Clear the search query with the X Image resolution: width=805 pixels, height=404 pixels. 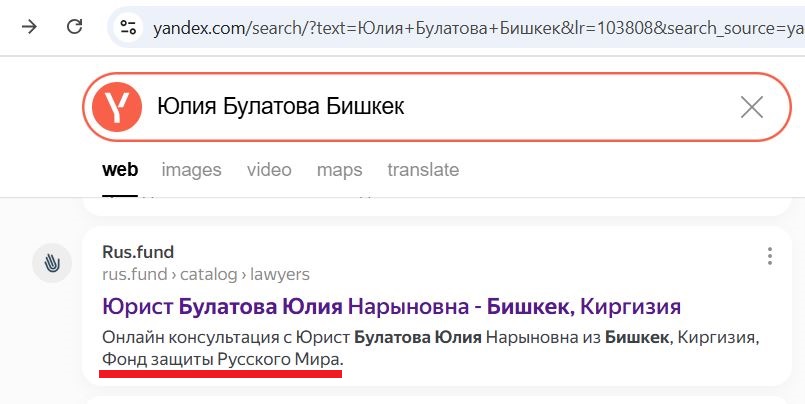752,107
